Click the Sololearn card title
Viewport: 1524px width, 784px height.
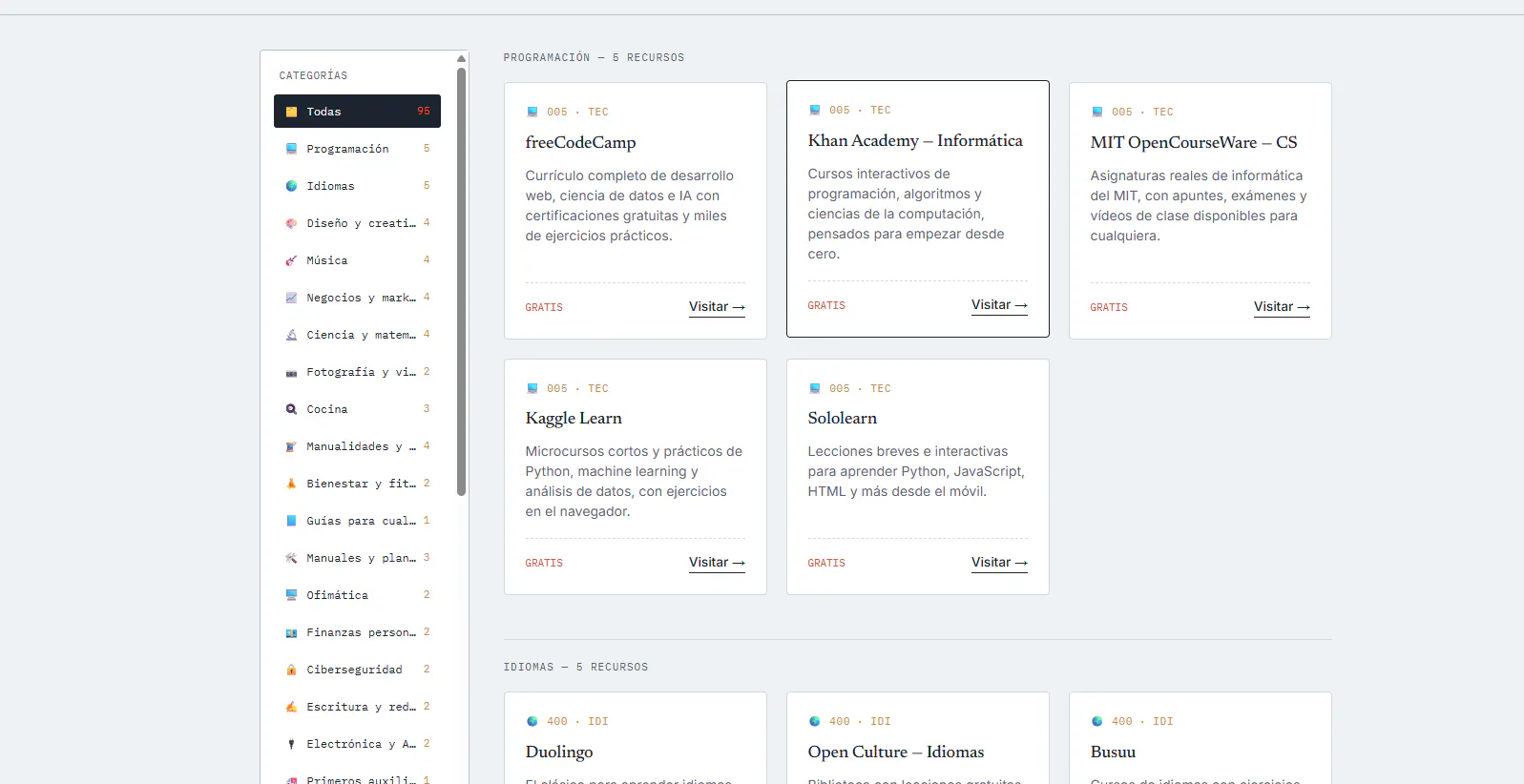842,418
